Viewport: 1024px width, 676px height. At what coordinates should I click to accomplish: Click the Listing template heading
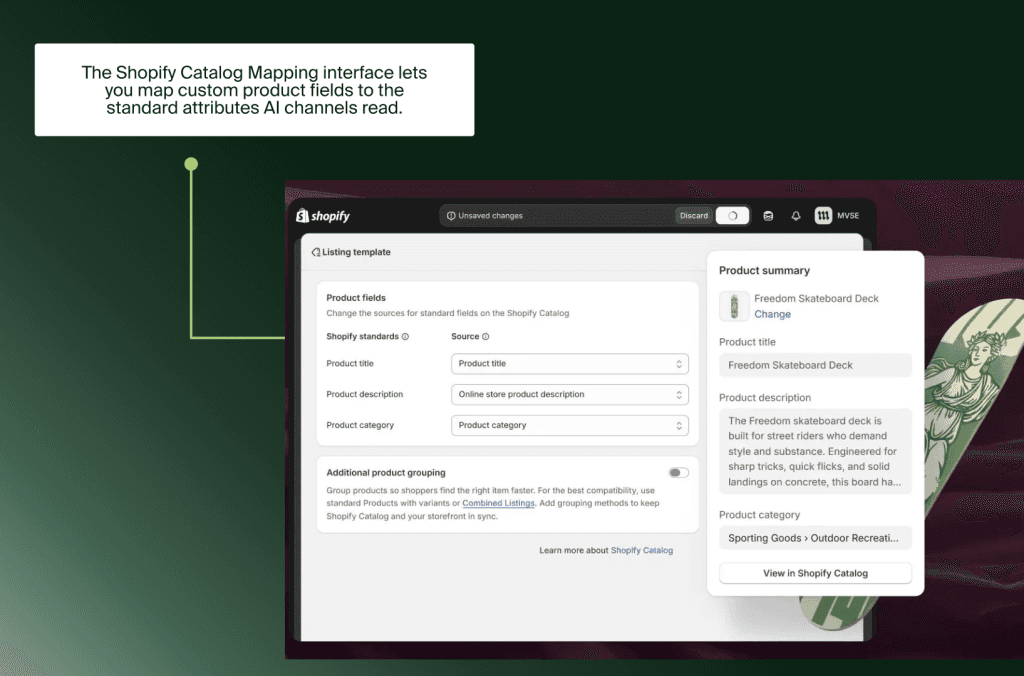pyautogui.click(x=356, y=252)
